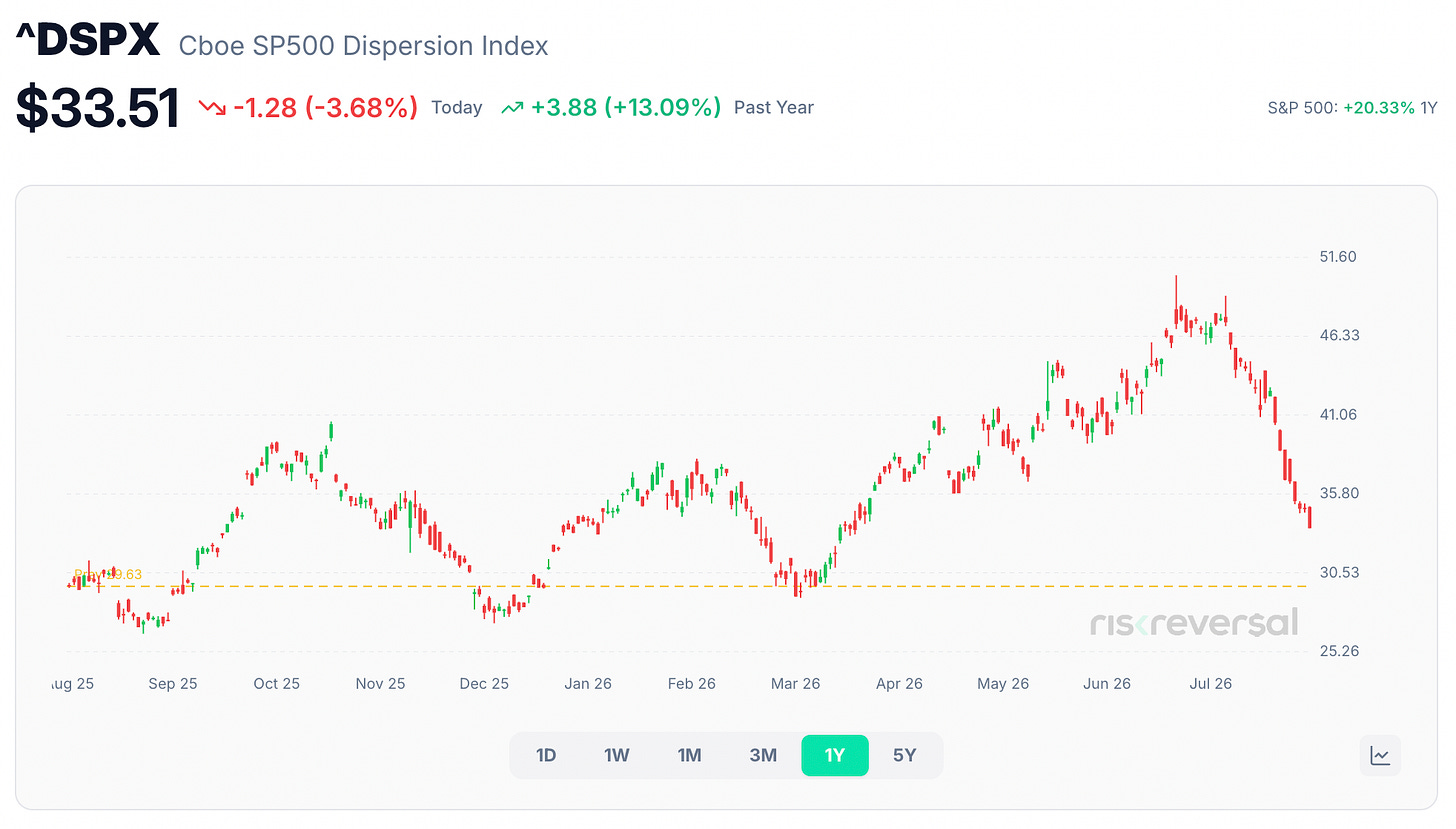Open the chart type icon button
The width and height of the screenshot is (1456, 829).
pyautogui.click(x=1380, y=756)
